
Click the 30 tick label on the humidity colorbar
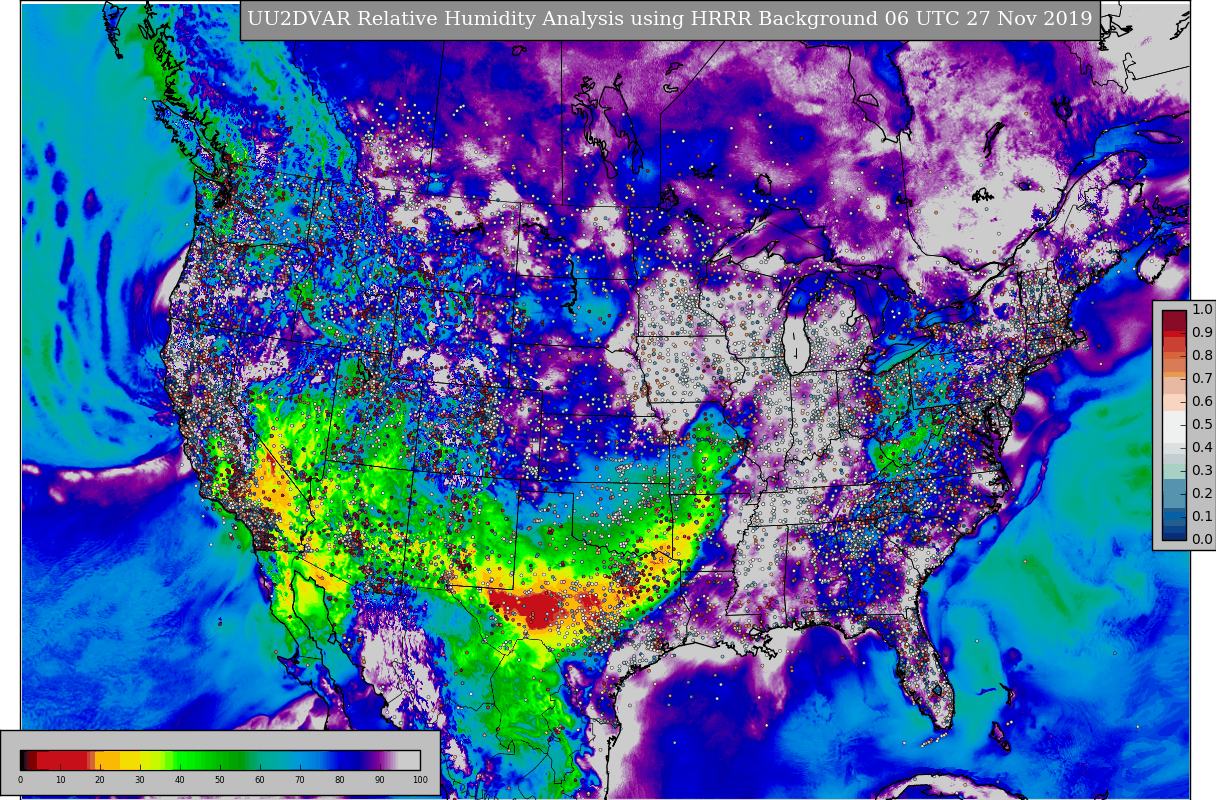coord(140,780)
